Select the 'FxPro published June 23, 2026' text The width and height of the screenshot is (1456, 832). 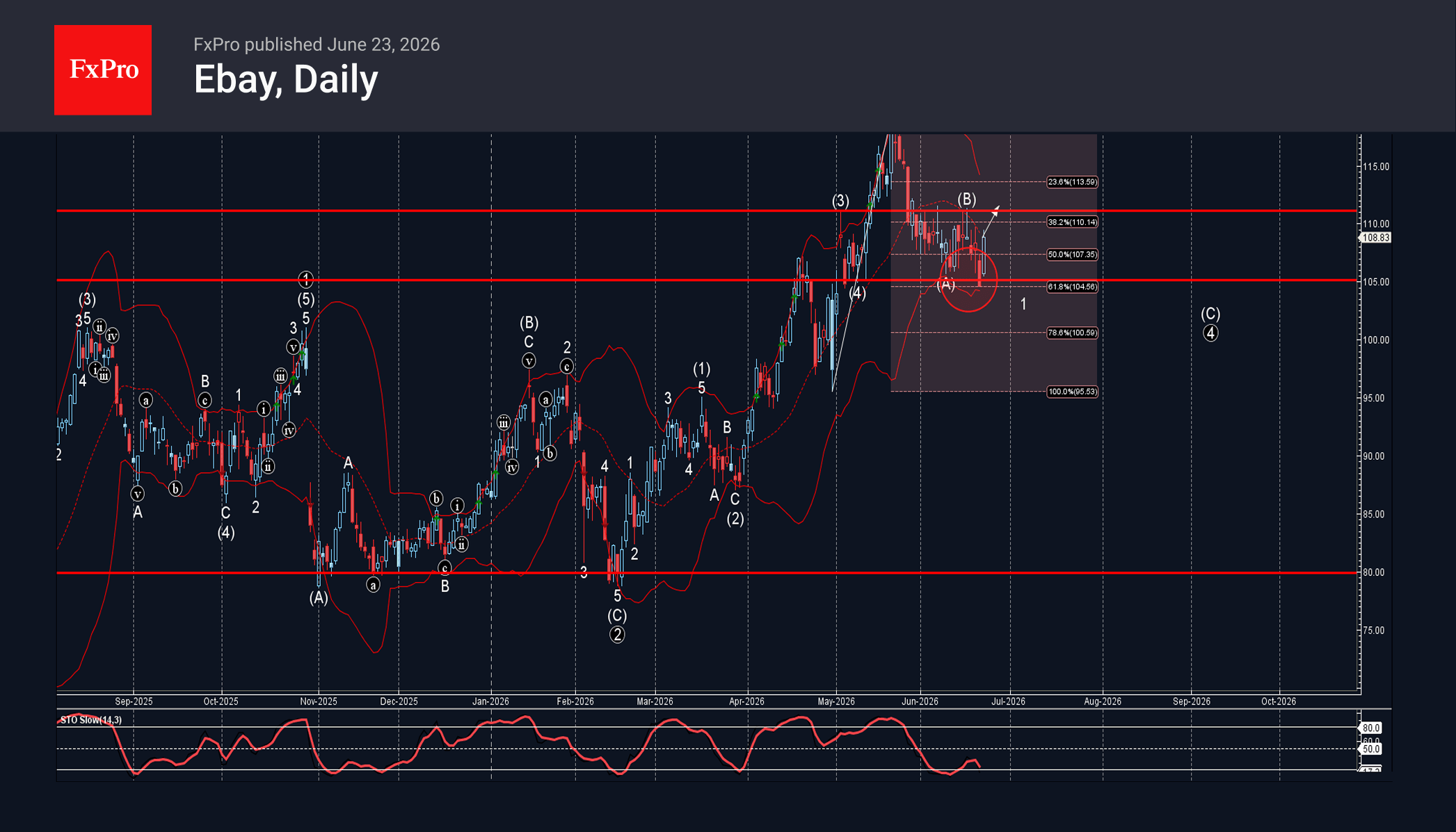point(317,45)
